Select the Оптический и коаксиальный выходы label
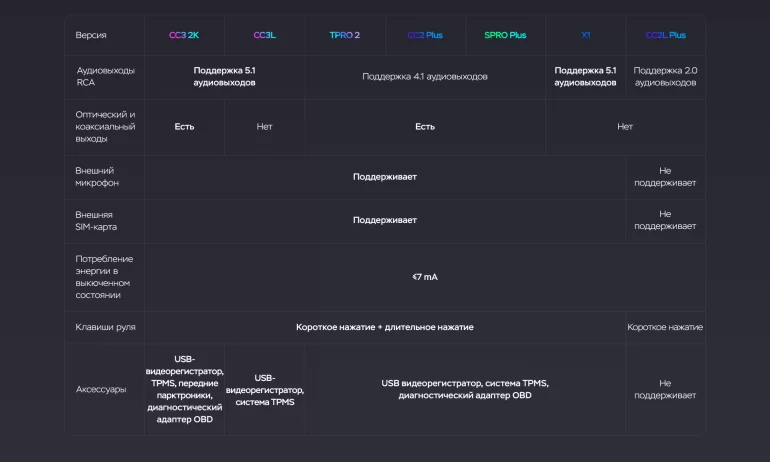The width and height of the screenshot is (770, 462). [105, 127]
